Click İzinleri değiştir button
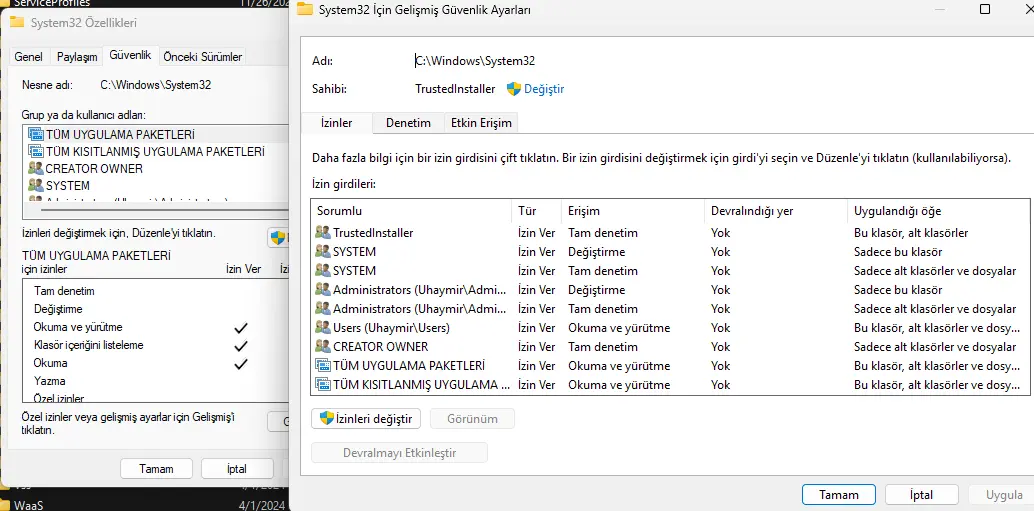 coord(366,418)
